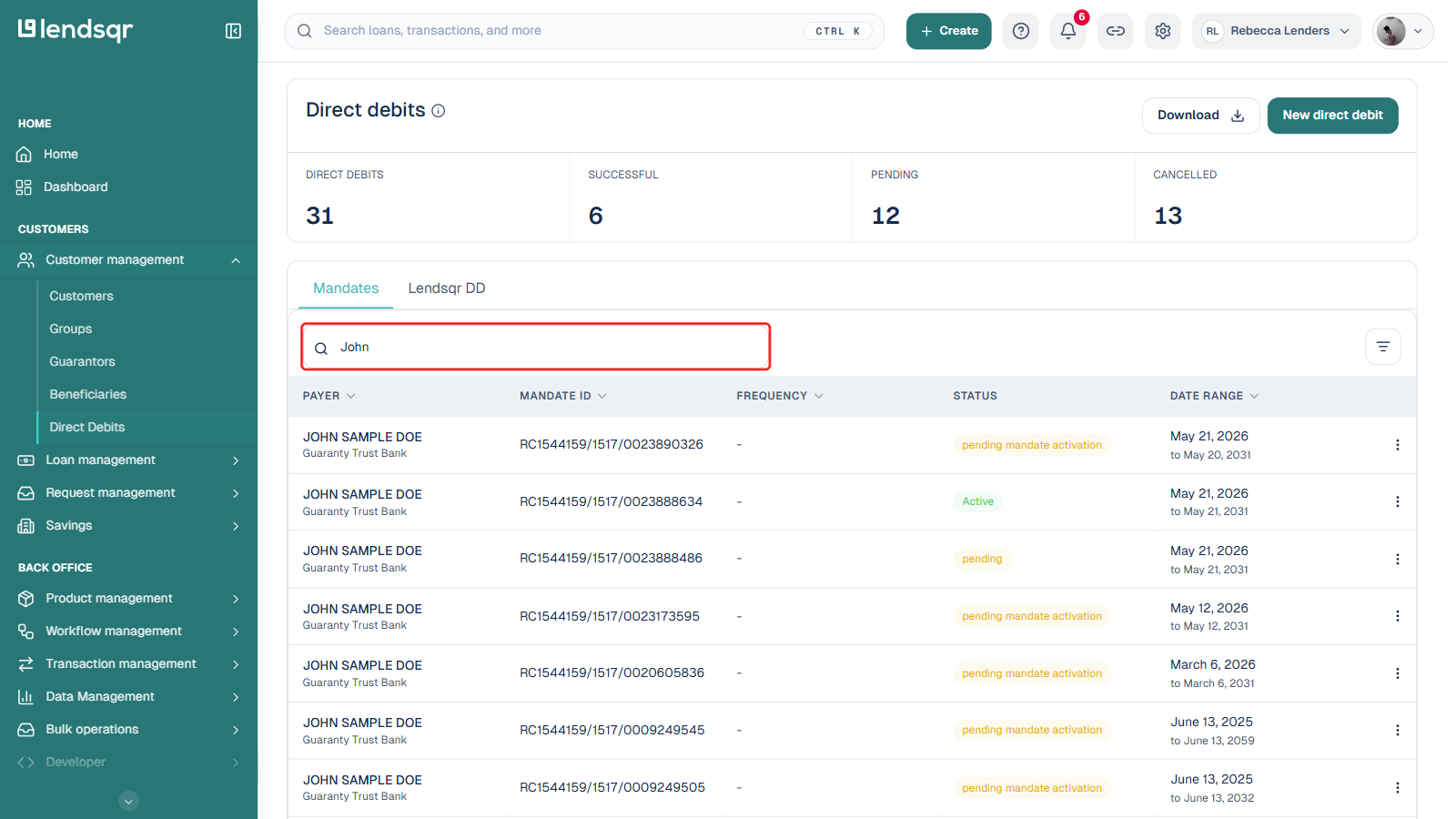The image size is (1456, 819).
Task: Open row menu for mandate RC1544159/1517/0023890326
Action: click(1398, 445)
